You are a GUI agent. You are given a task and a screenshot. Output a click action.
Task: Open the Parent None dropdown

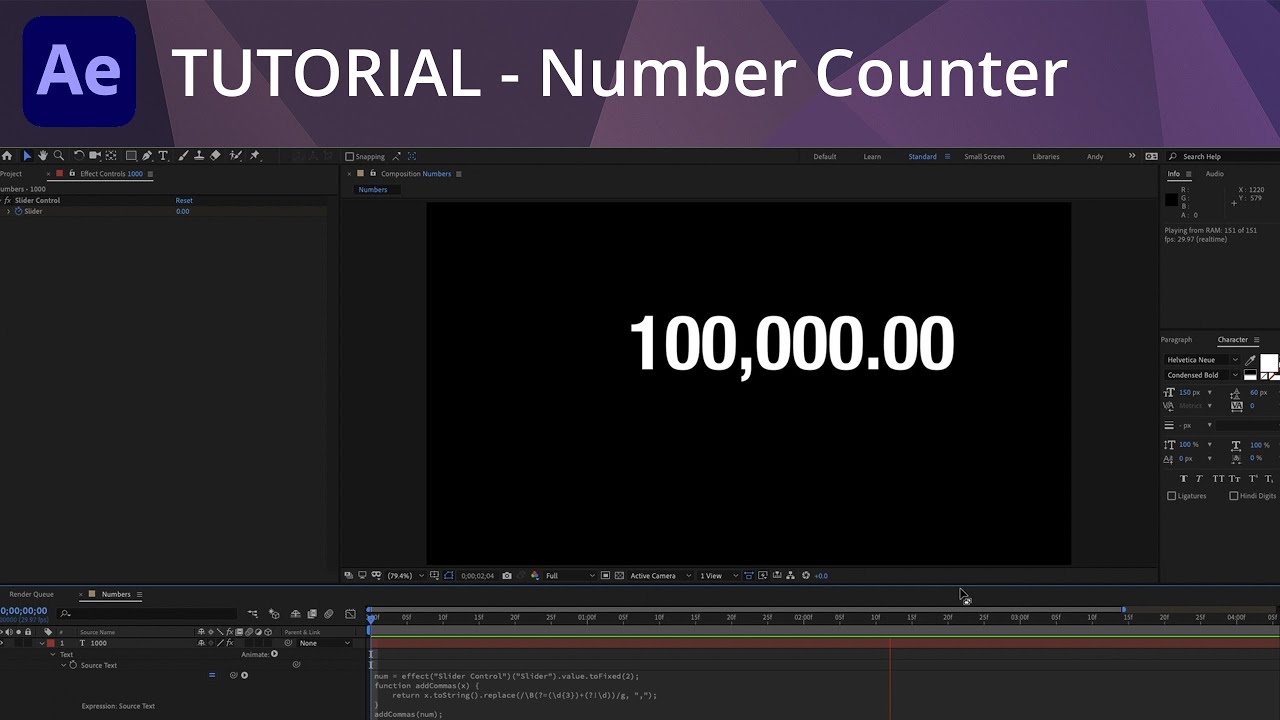pyautogui.click(x=325, y=643)
